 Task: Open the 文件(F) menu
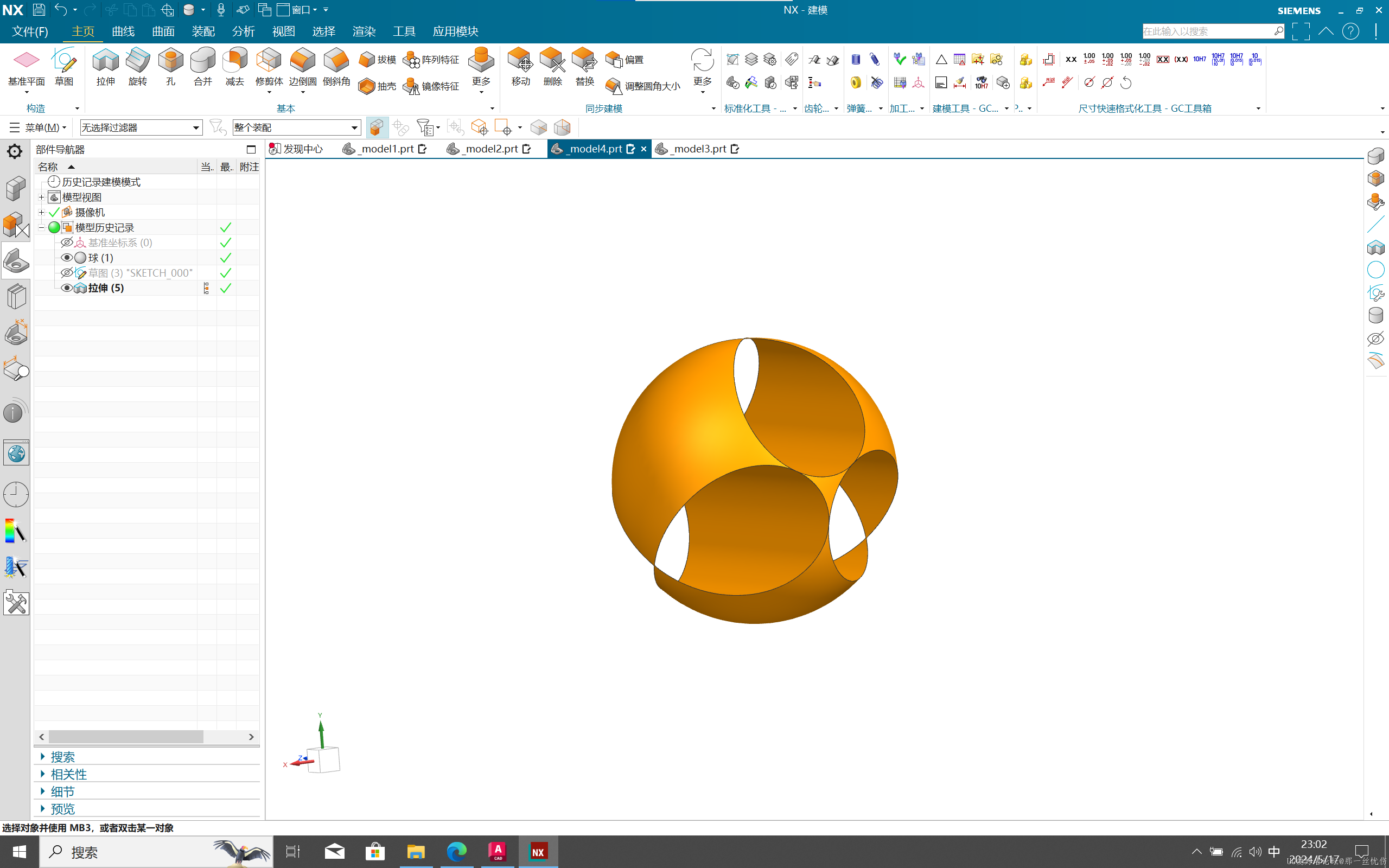click(30, 31)
